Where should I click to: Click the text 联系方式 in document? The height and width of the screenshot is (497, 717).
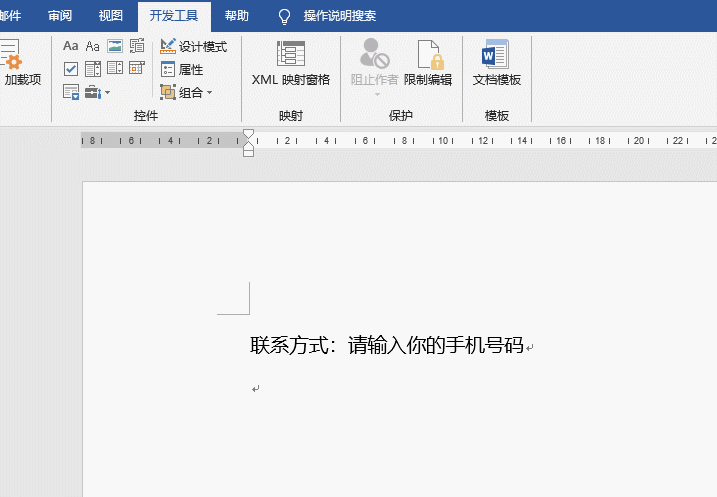(289, 345)
